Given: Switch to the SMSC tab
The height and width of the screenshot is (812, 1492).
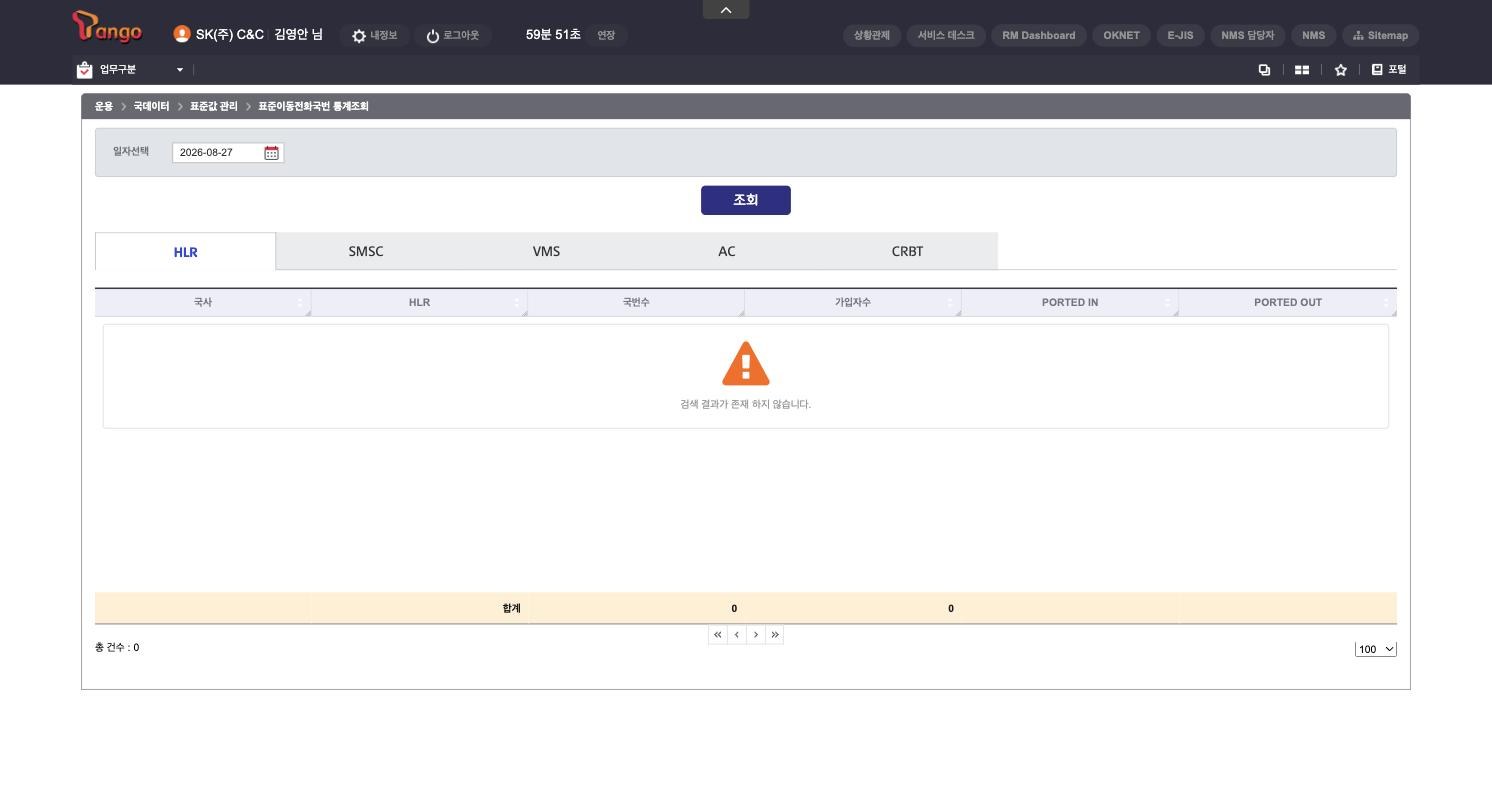Looking at the screenshot, I should point(366,251).
